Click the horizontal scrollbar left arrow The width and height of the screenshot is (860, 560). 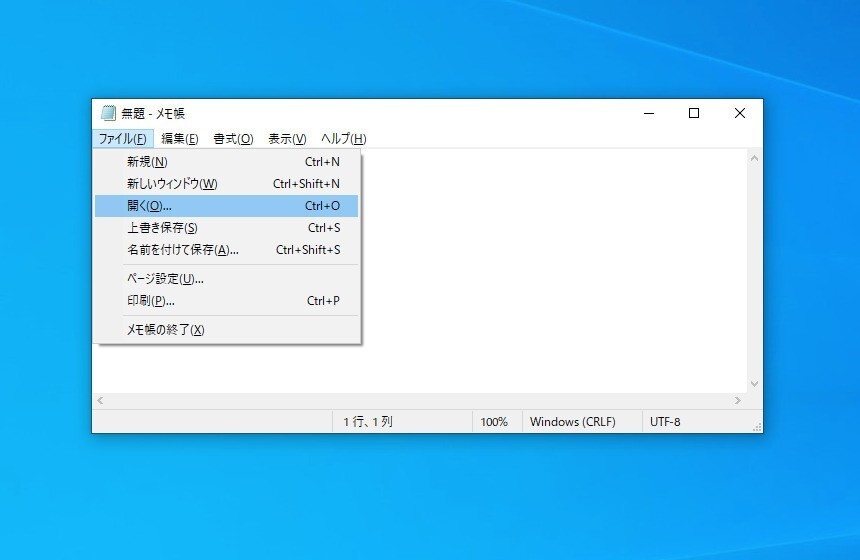point(100,400)
